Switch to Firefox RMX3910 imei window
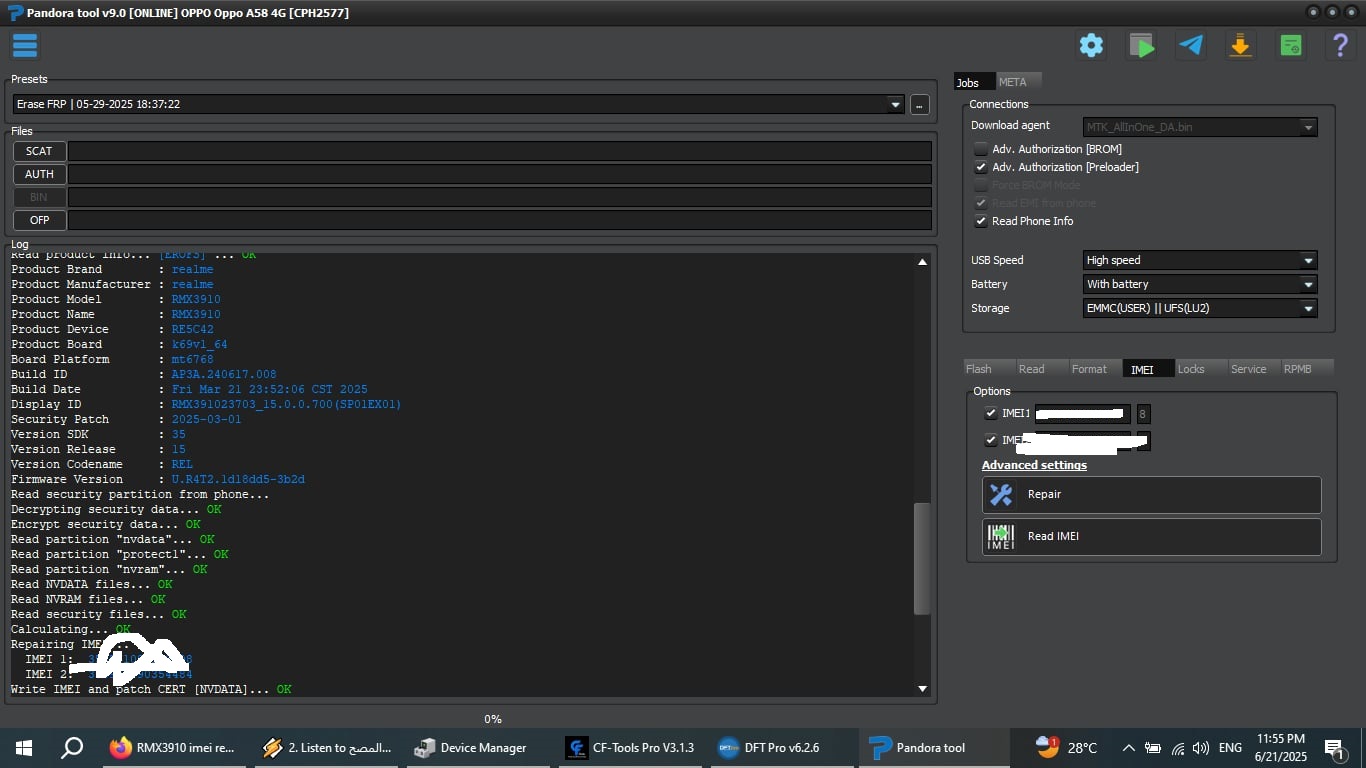 point(173,748)
